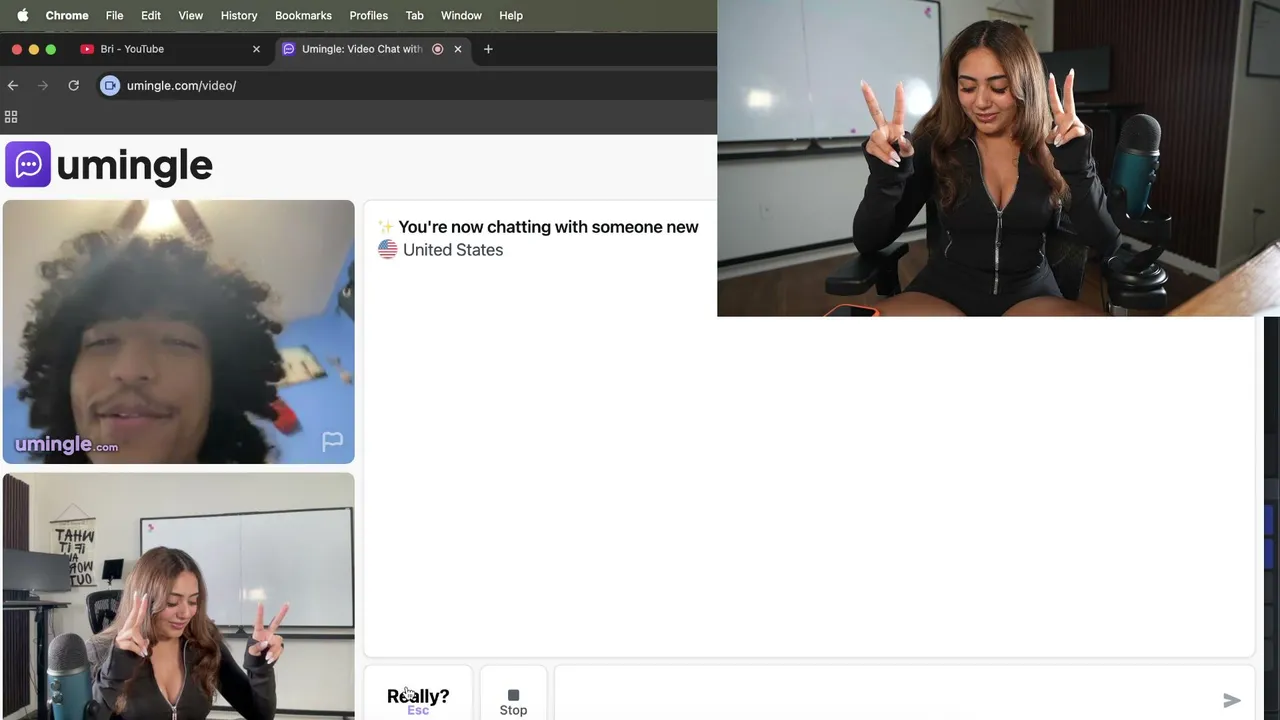
Task: Go back to the previous page
Action: point(13,86)
